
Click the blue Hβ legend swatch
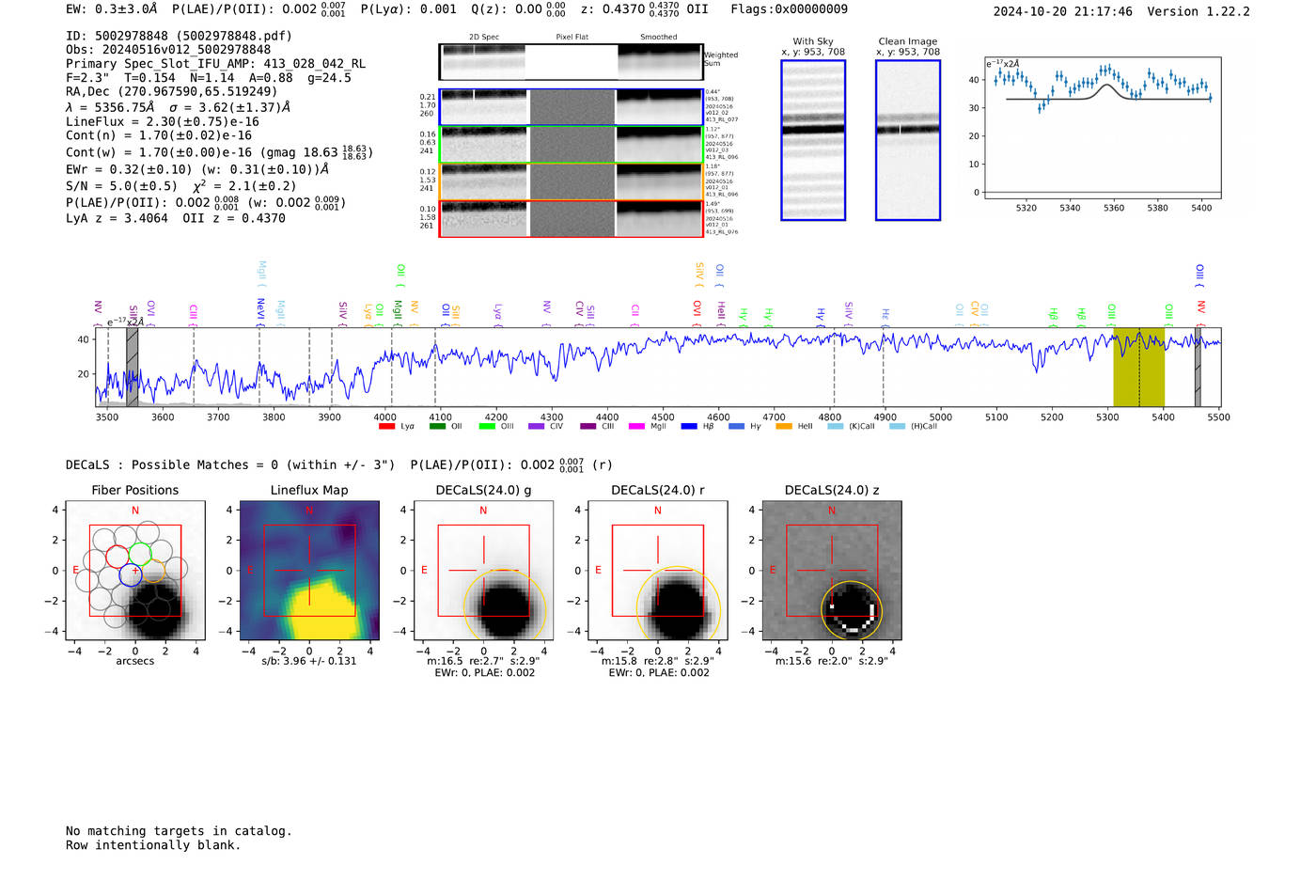point(689,427)
